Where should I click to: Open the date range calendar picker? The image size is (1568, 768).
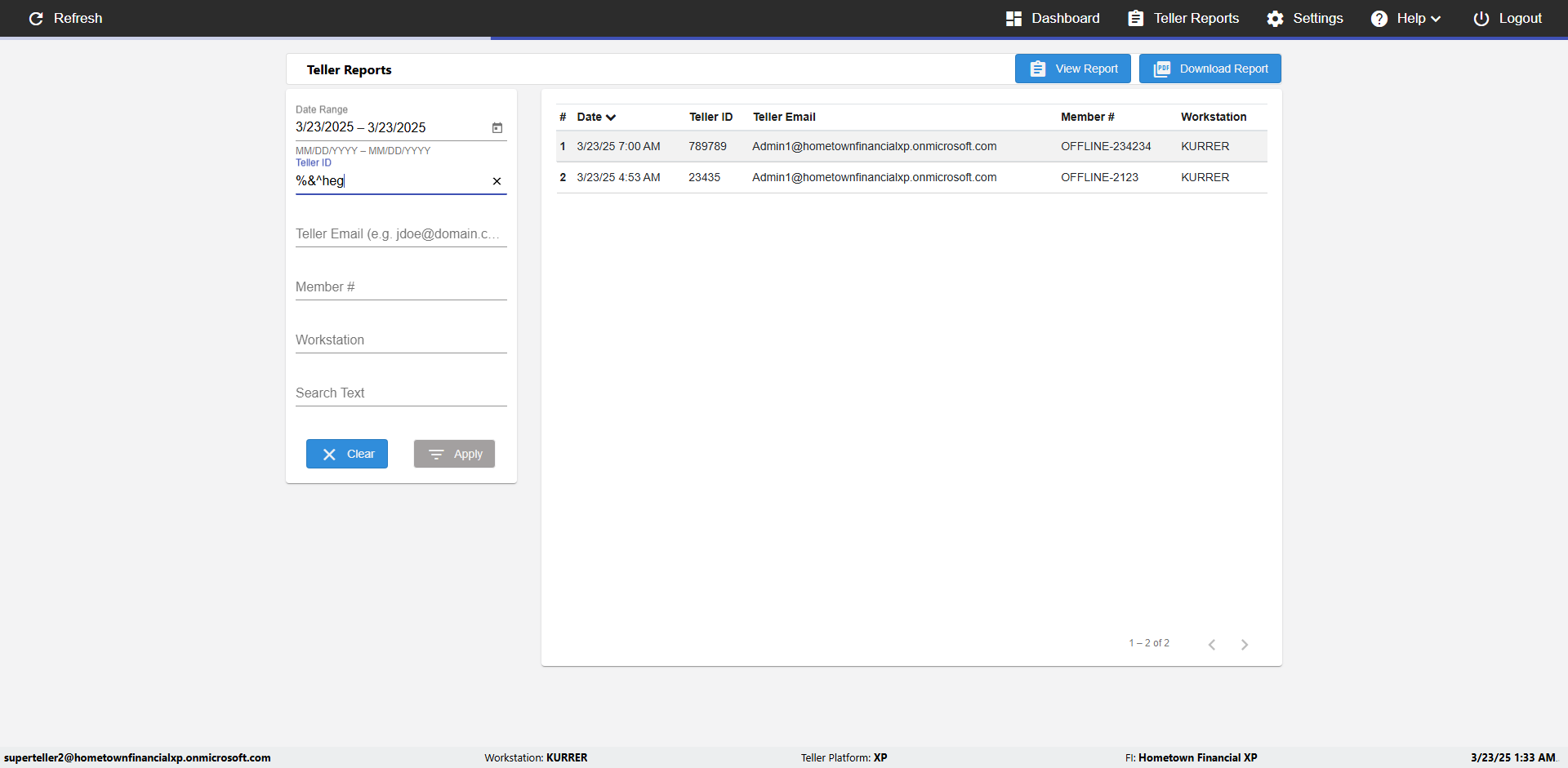[x=497, y=127]
